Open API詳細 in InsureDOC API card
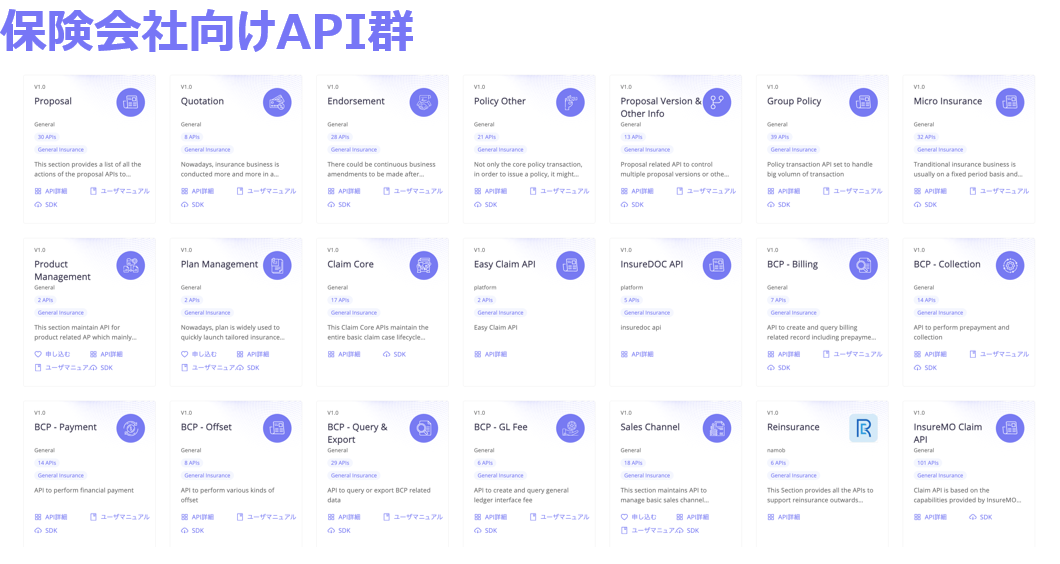The height and width of the screenshot is (564, 1060). 637,354
